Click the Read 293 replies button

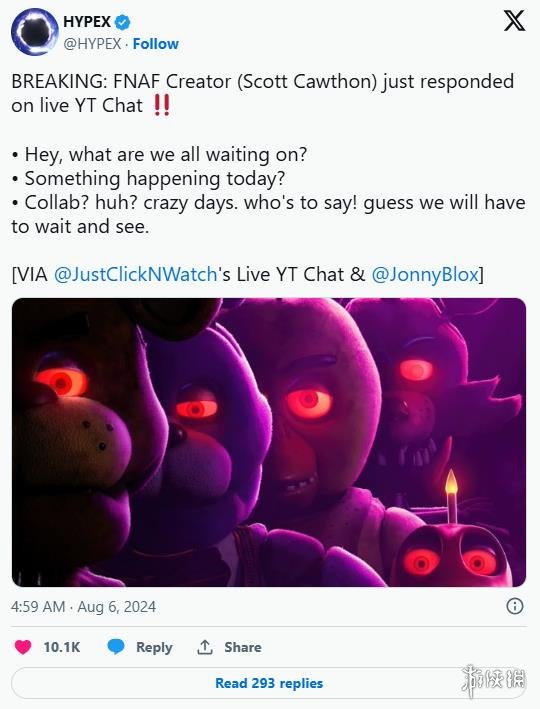[x=269, y=683]
